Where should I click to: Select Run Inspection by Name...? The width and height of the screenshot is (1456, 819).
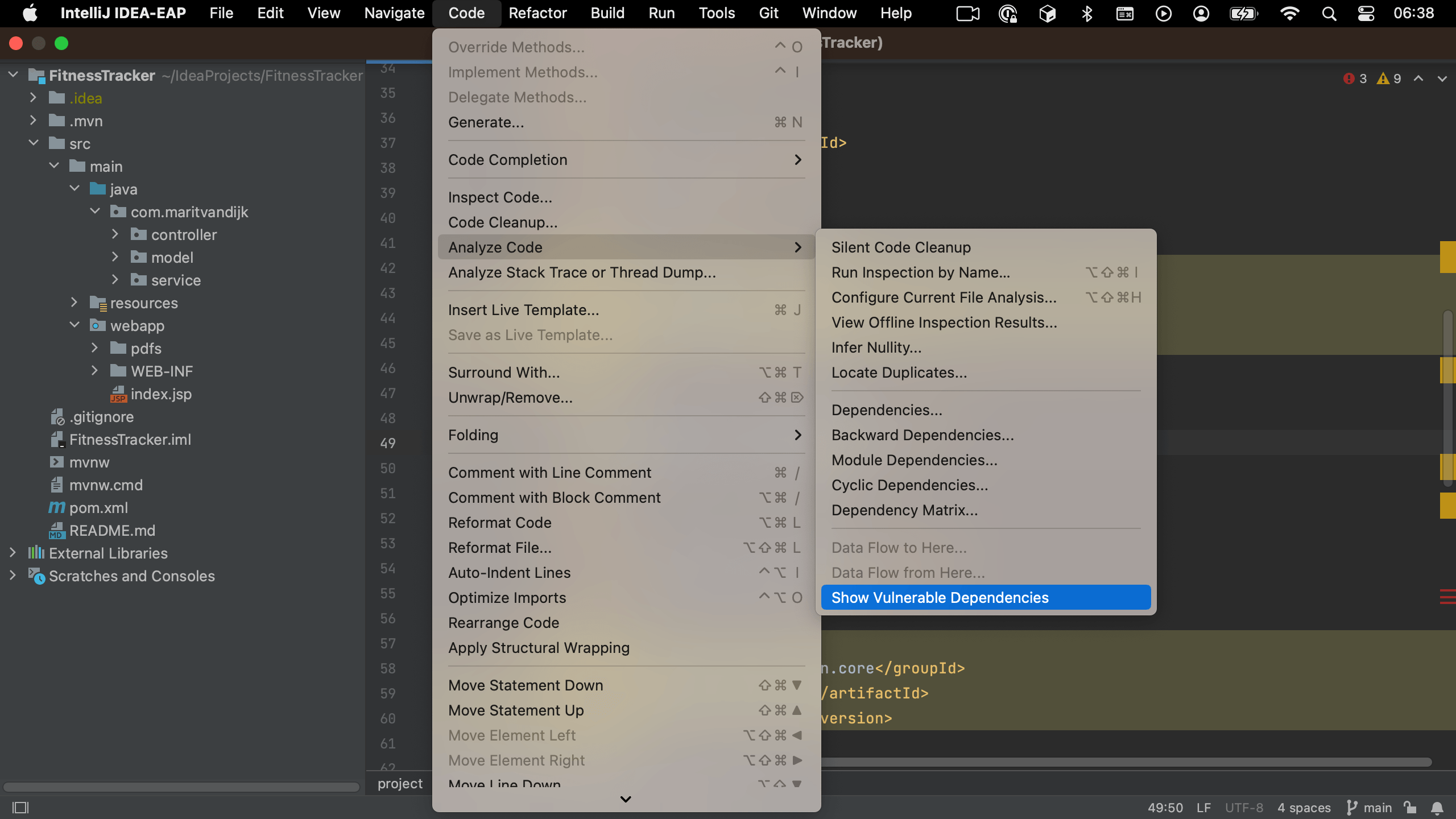[986, 272]
